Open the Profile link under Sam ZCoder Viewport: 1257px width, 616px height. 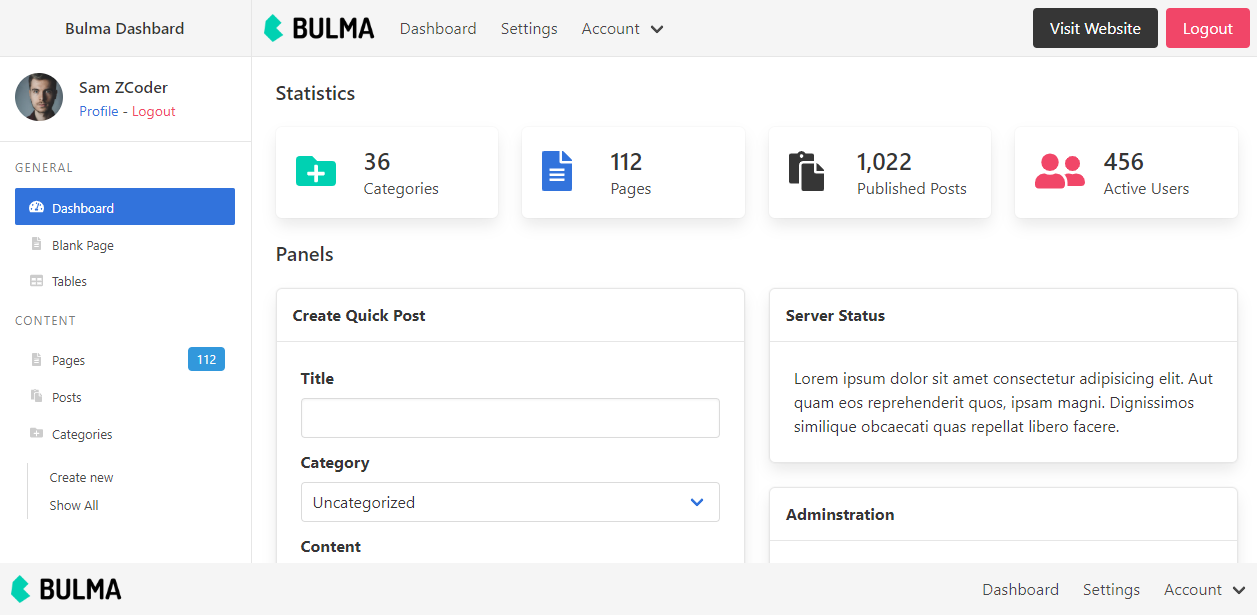99,111
